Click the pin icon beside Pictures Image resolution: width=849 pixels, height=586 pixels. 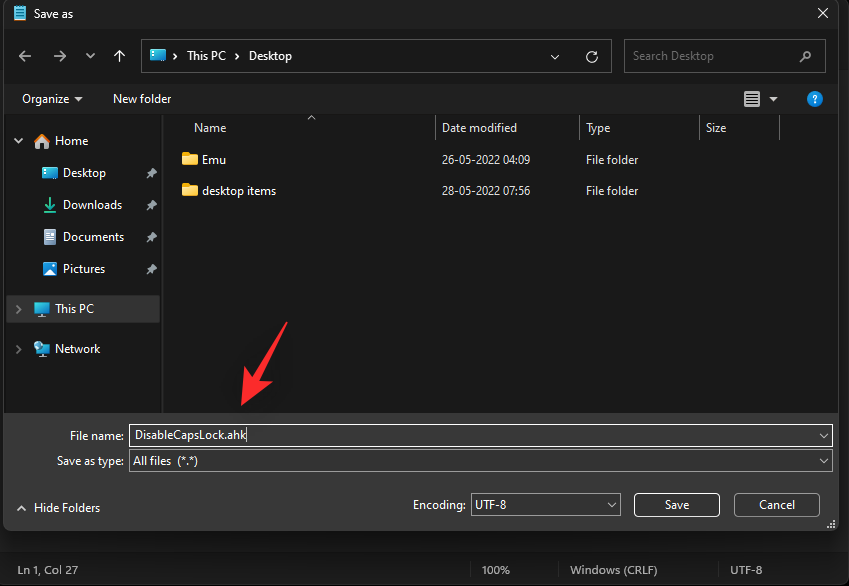152,269
